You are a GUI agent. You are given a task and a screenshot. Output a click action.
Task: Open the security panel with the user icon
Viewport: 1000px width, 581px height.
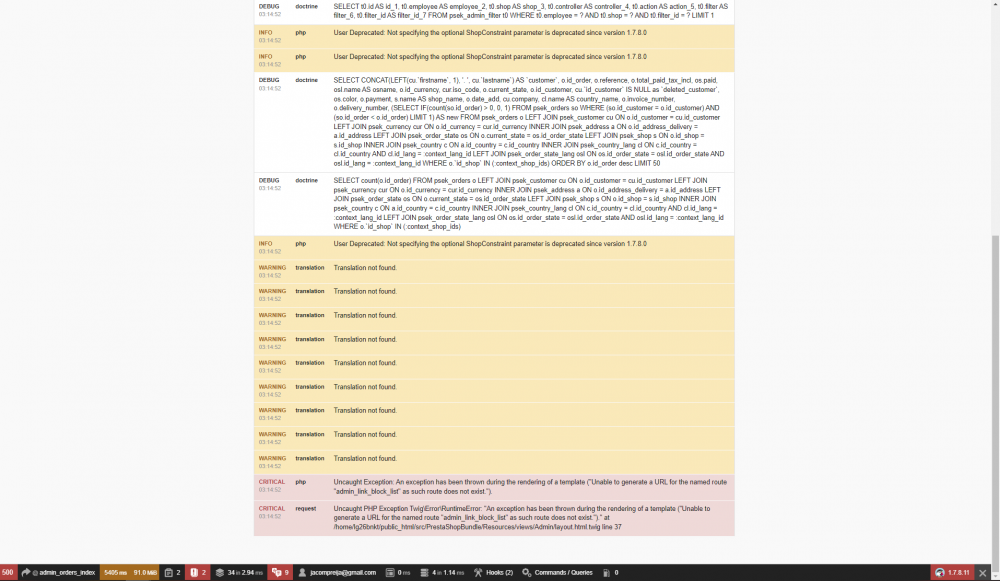[x=301, y=572]
